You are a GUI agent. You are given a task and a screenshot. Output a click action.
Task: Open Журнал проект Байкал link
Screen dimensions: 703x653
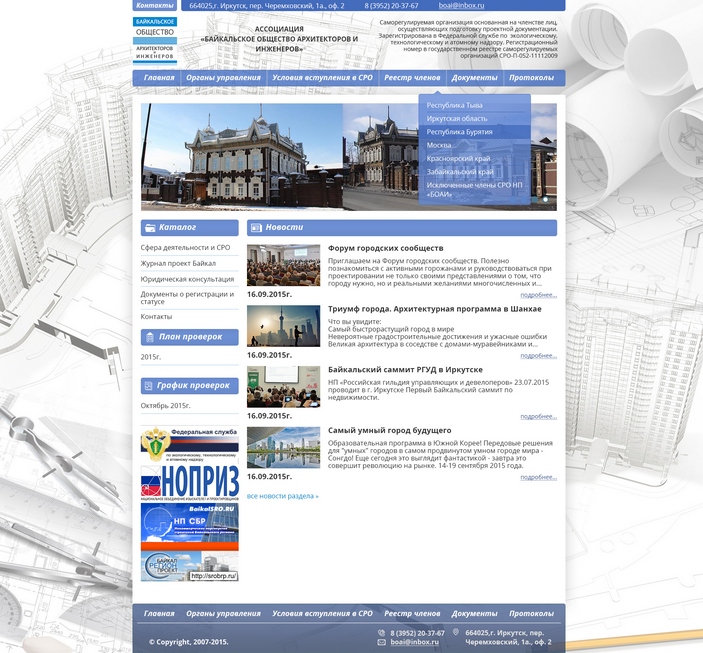(178, 263)
